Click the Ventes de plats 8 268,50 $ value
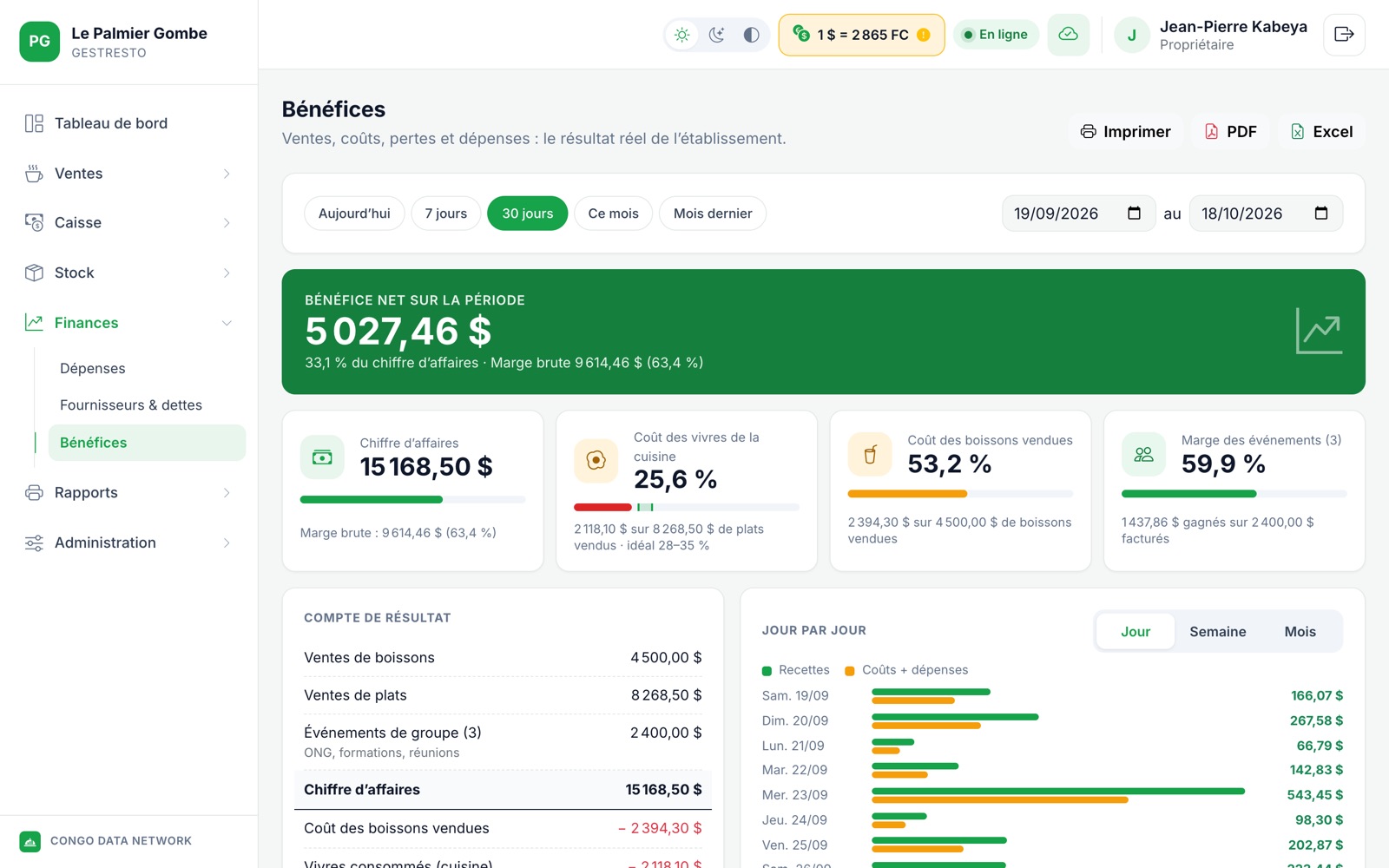The width and height of the screenshot is (1389, 868). click(666, 695)
